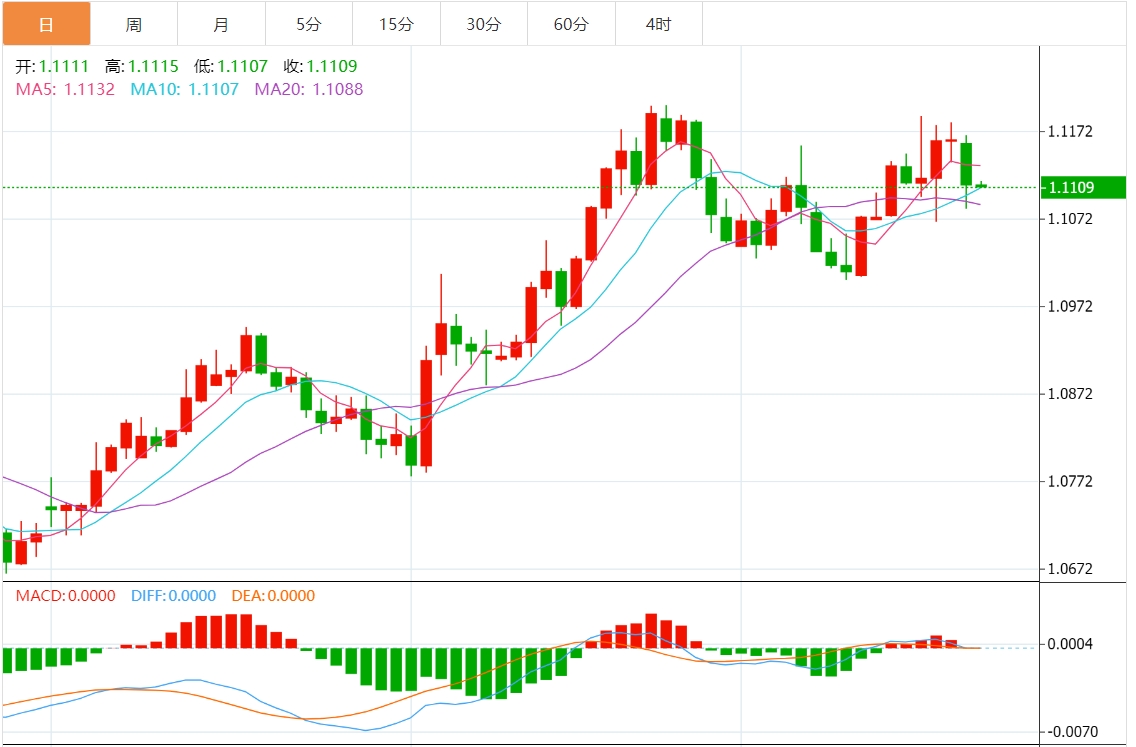This screenshot has height=747, width=1136.
Task: Switch to the 4时 timeframe tab
Action: pos(659,24)
